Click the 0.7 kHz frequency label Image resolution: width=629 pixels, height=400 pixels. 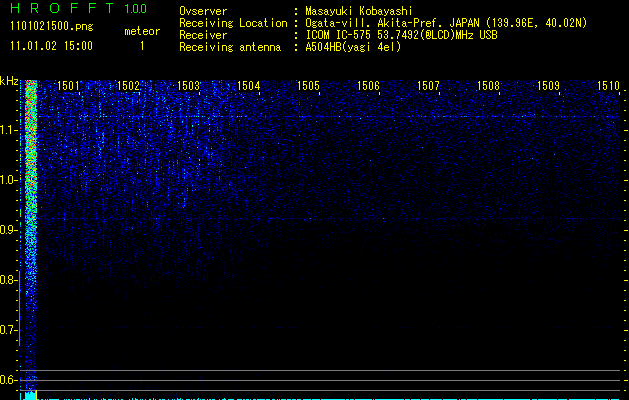point(8,330)
